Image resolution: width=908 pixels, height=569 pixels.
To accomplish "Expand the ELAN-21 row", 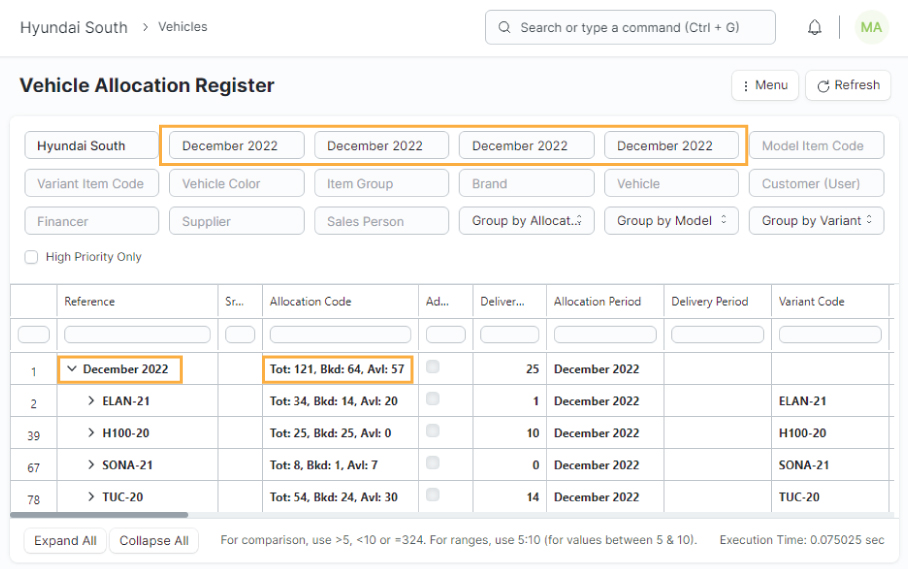I will tap(91, 401).
